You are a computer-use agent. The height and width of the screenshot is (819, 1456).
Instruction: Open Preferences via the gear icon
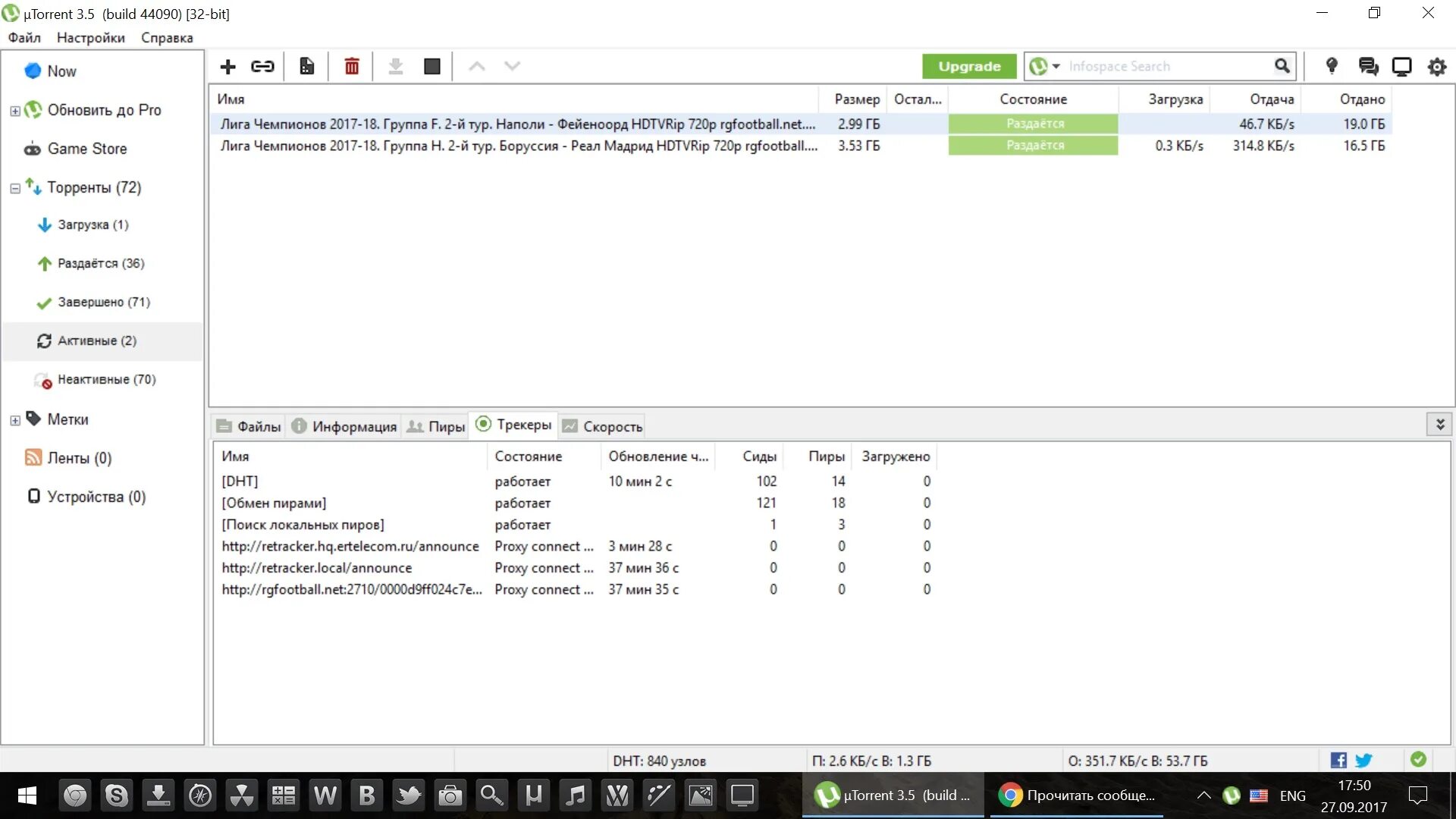pyautogui.click(x=1436, y=67)
